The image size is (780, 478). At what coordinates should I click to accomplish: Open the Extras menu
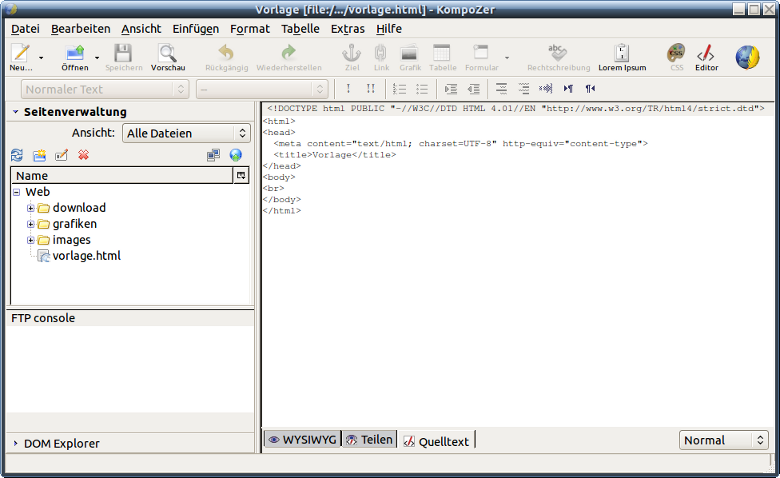coord(348,29)
